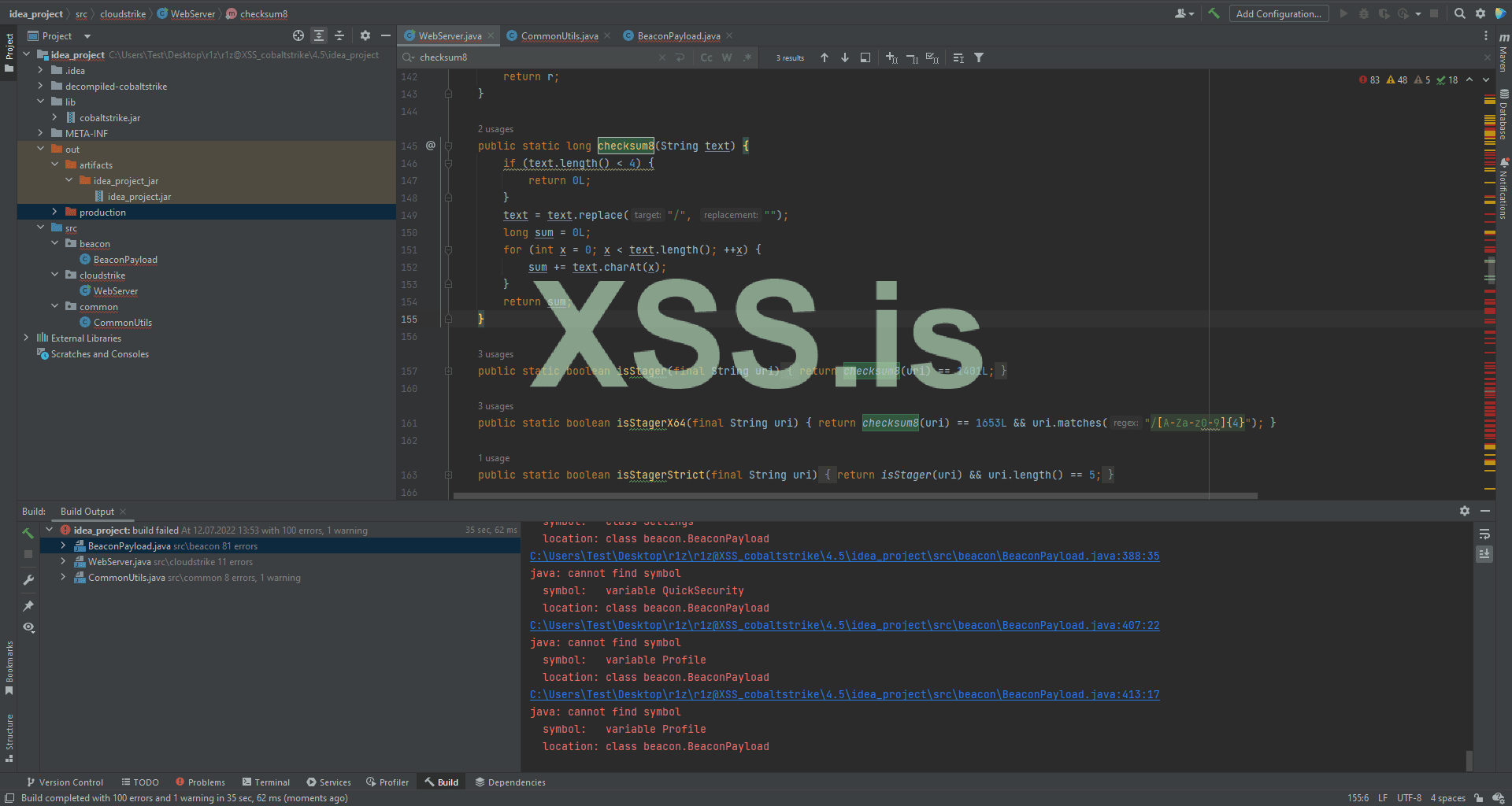Expand the production folder in project tree
This screenshot has width=1512, height=806.
(54, 212)
